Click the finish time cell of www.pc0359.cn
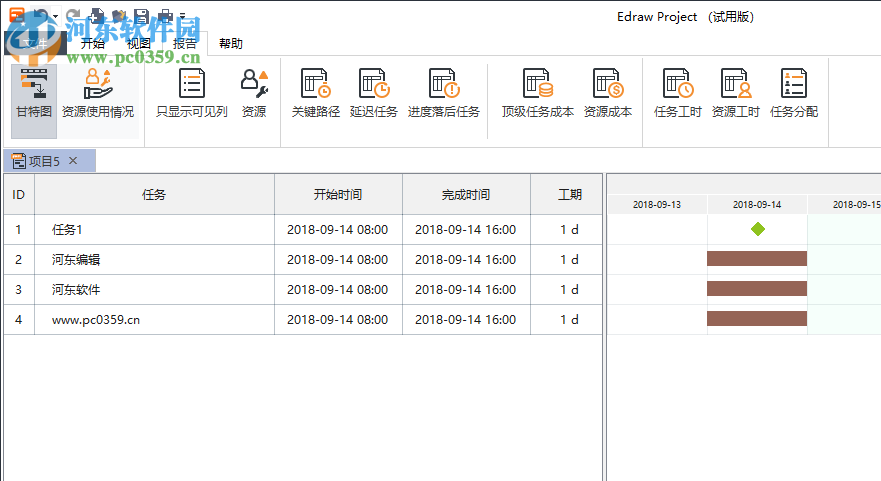The height and width of the screenshot is (481, 881). click(x=466, y=320)
